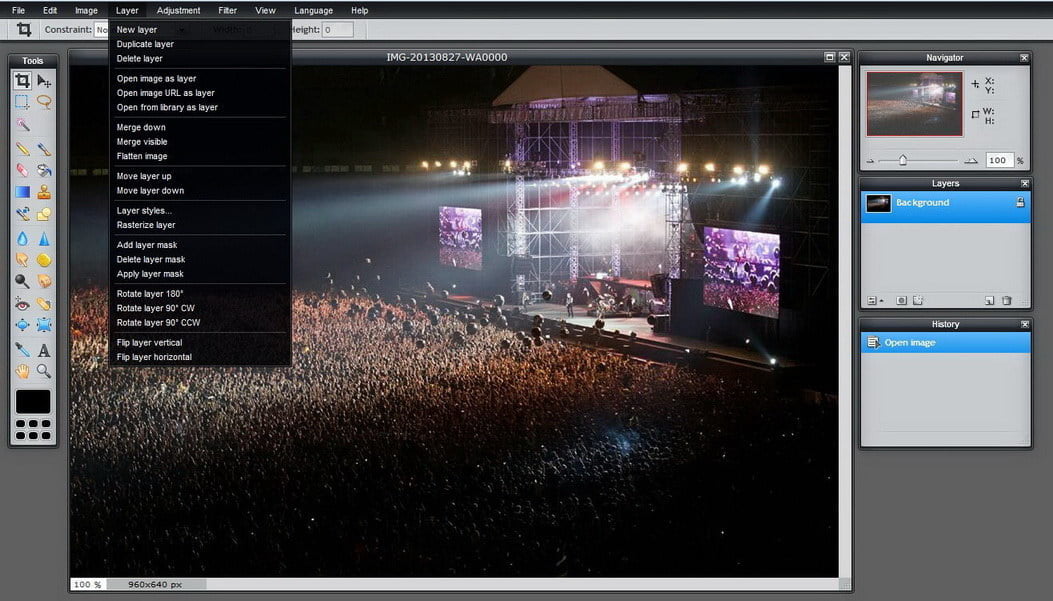Open the Language menu
Image resolution: width=1053 pixels, height=601 pixels.
(x=314, y=10)
